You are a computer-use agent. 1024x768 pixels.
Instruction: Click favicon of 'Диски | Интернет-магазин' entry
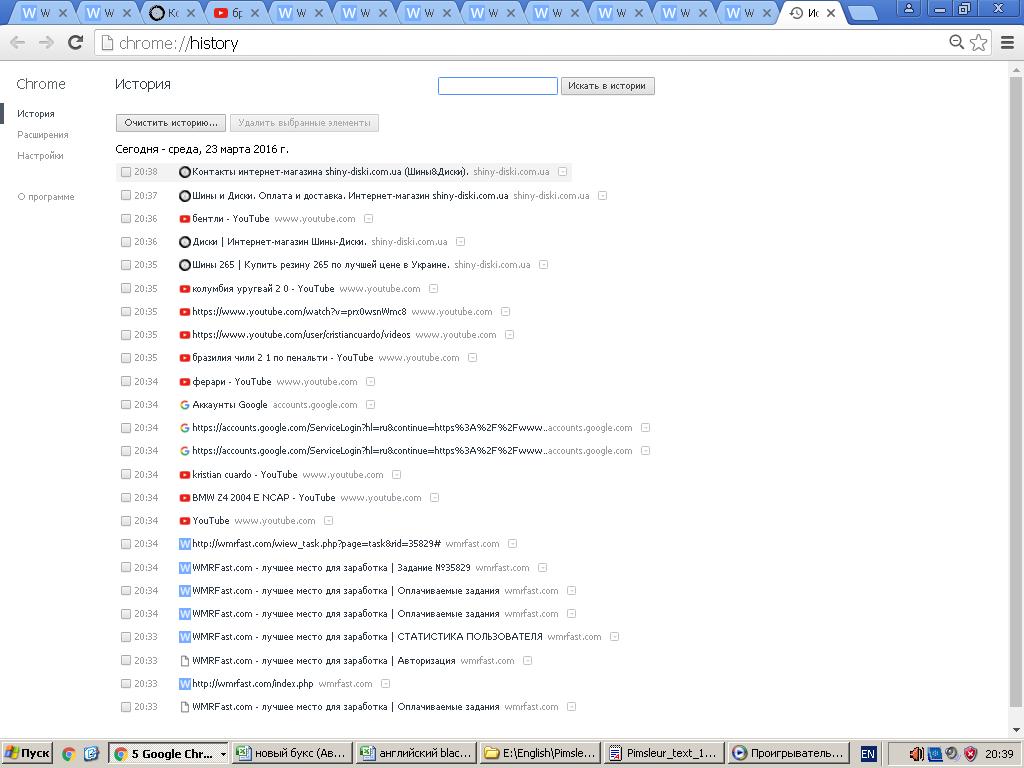[x=185, y=242]
